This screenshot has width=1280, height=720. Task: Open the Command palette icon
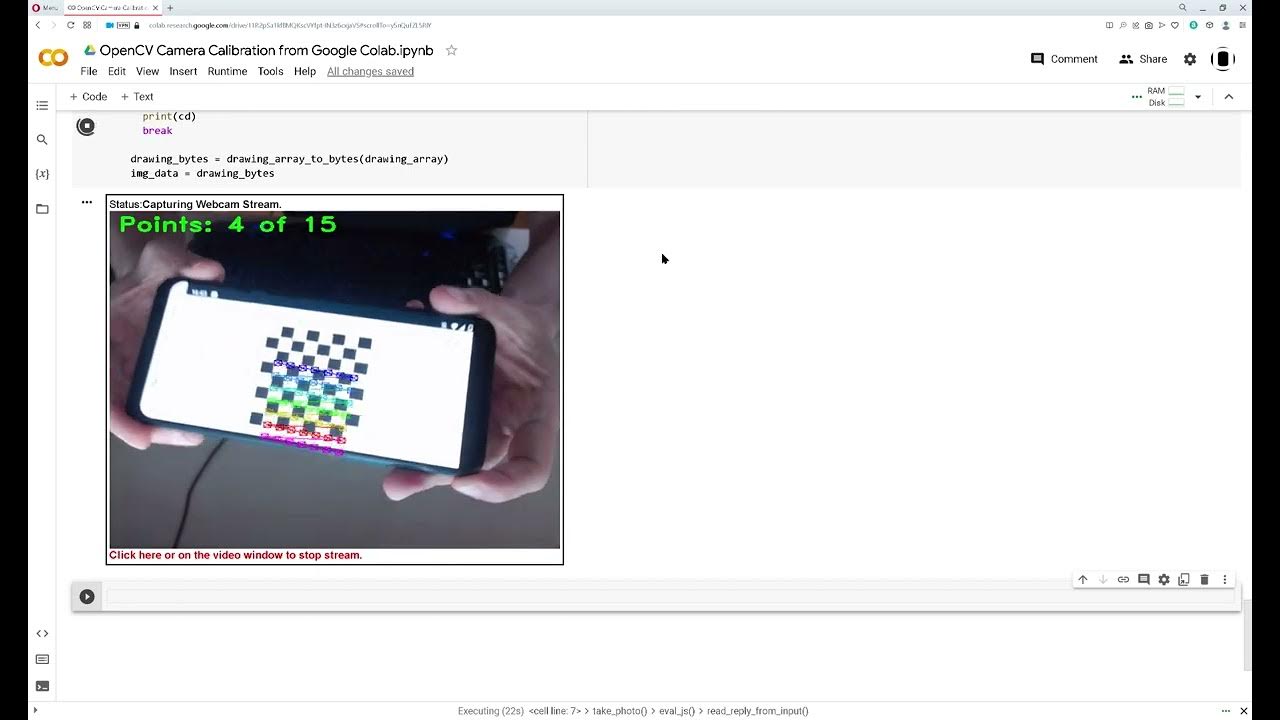click(x=42, y=660)
